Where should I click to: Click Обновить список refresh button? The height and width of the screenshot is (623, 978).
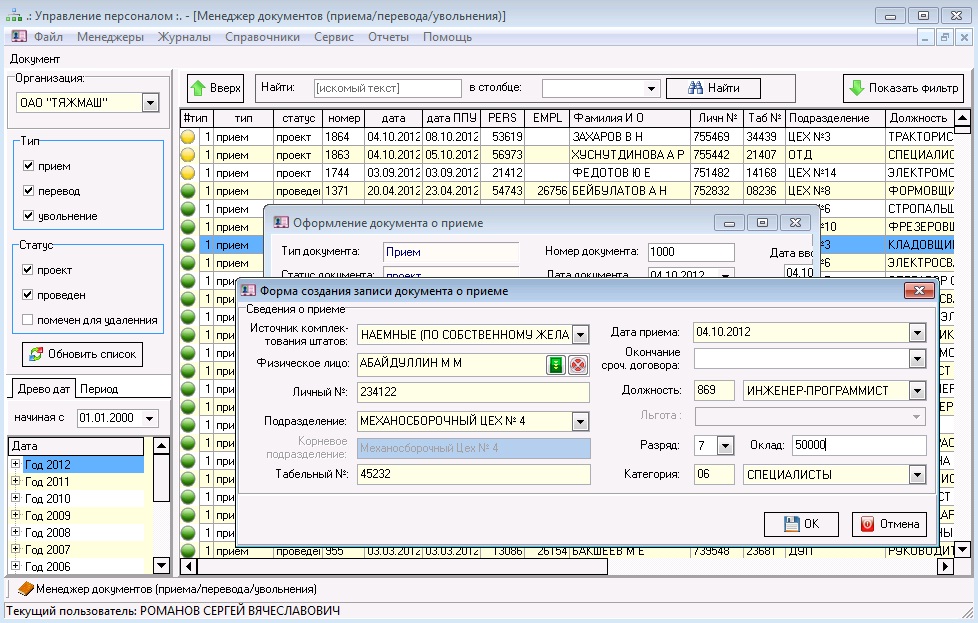[82, 355]
